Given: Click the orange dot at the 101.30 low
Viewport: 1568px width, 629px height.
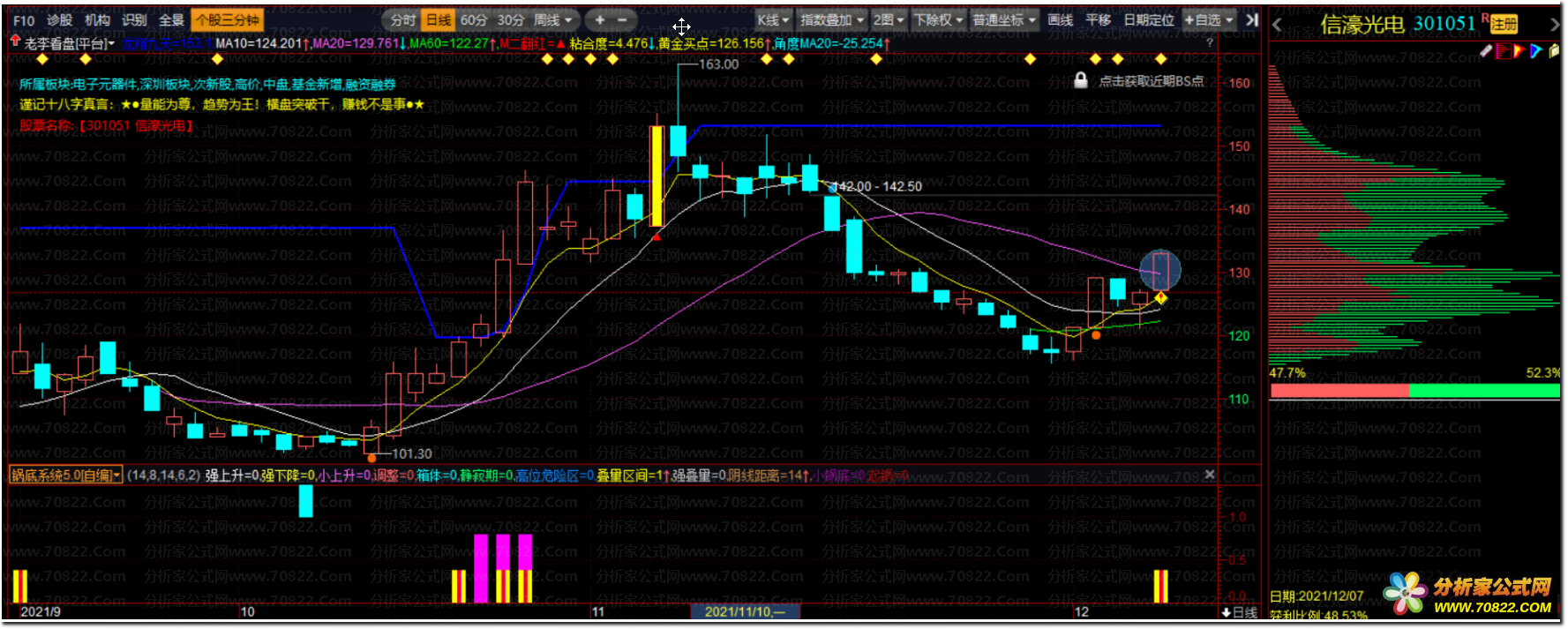Looking at the screenshot, I should tap(371, 458).
